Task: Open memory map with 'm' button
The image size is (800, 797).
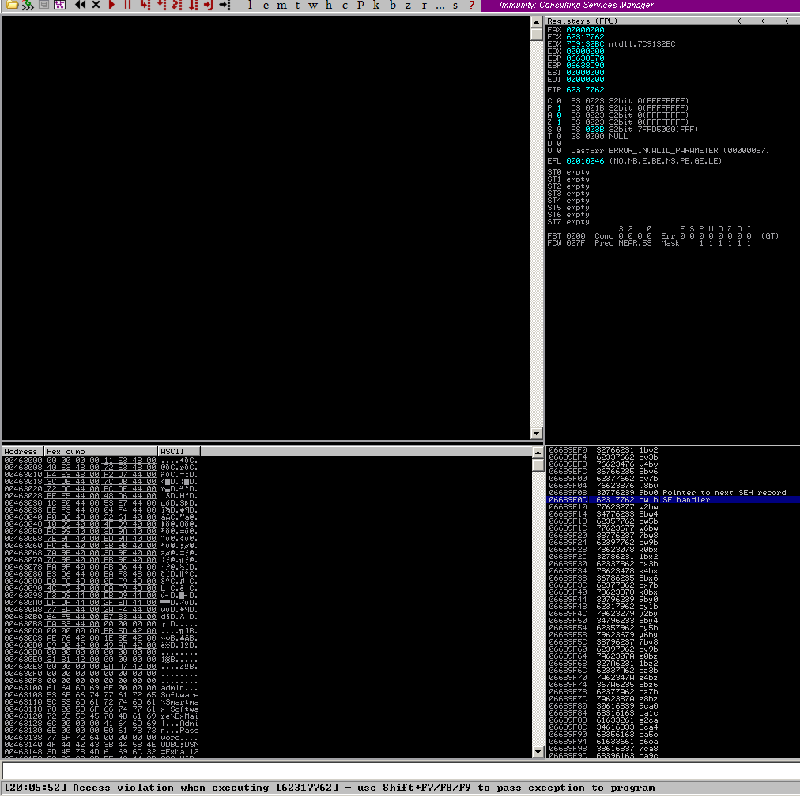Action: 281,6
